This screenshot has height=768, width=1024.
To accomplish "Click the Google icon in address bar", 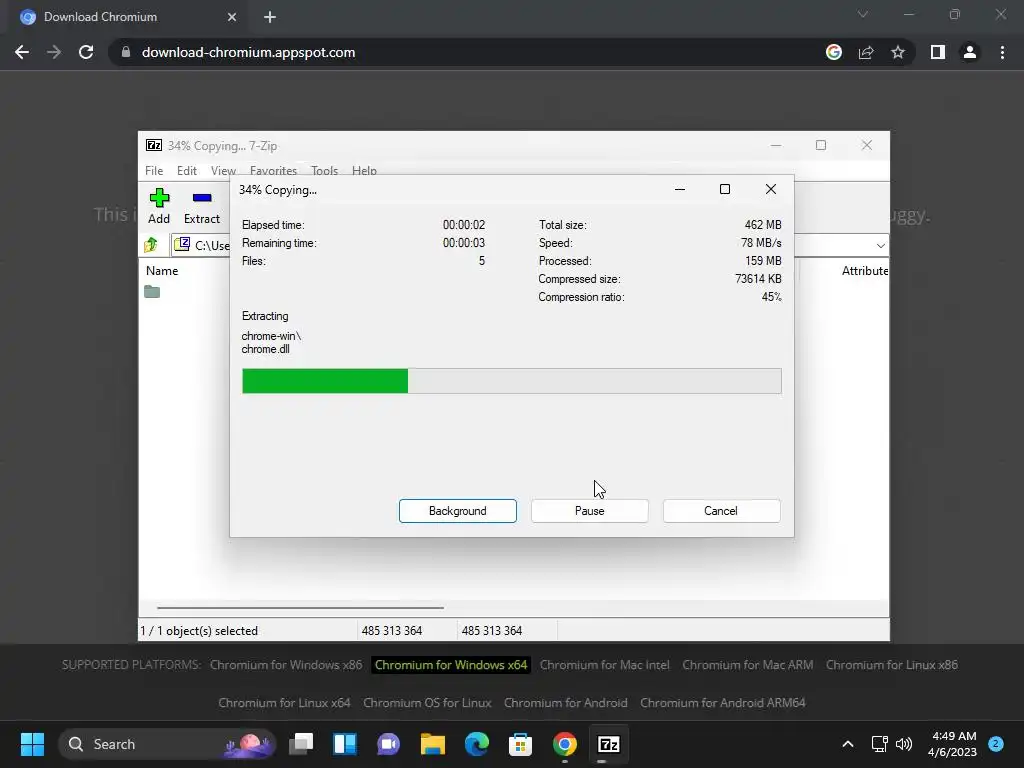I will pos(834,52).
